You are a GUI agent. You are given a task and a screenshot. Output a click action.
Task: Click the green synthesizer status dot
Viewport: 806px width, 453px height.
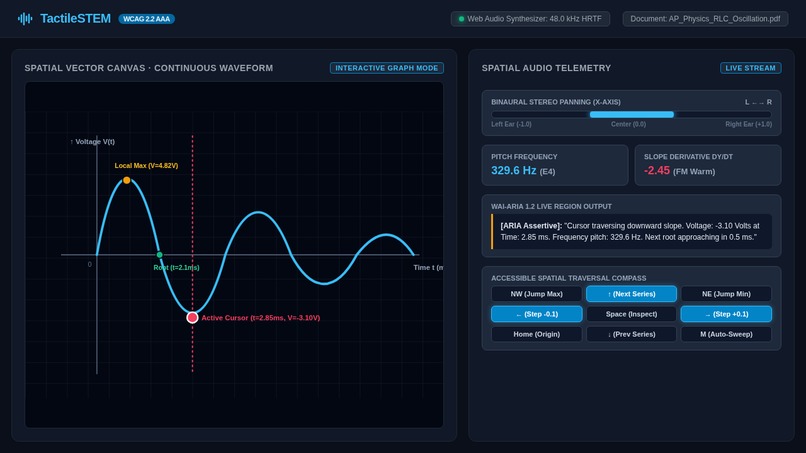[461, 19]
